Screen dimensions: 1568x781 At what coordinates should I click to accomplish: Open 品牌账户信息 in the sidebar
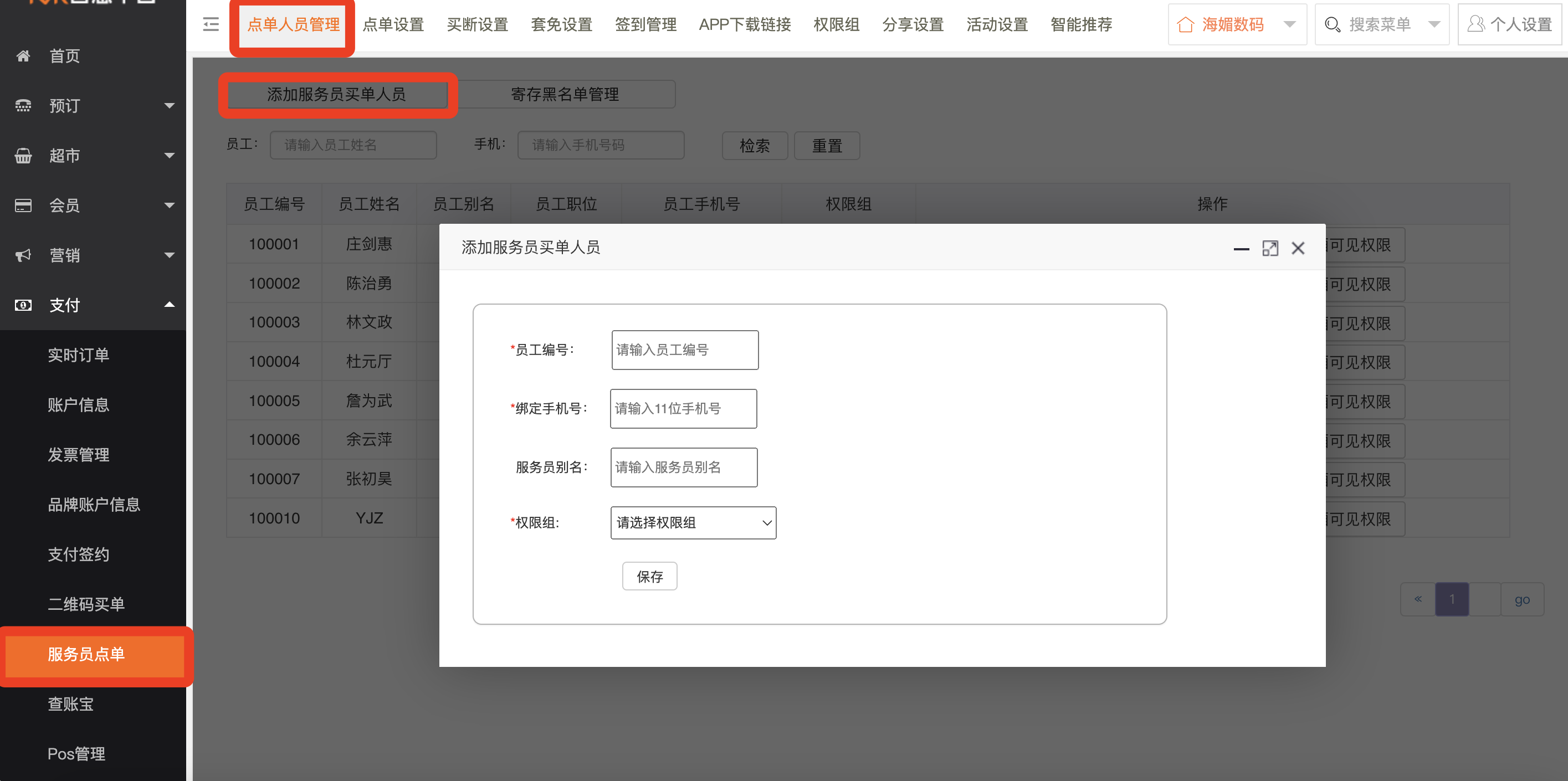point(93,505)
